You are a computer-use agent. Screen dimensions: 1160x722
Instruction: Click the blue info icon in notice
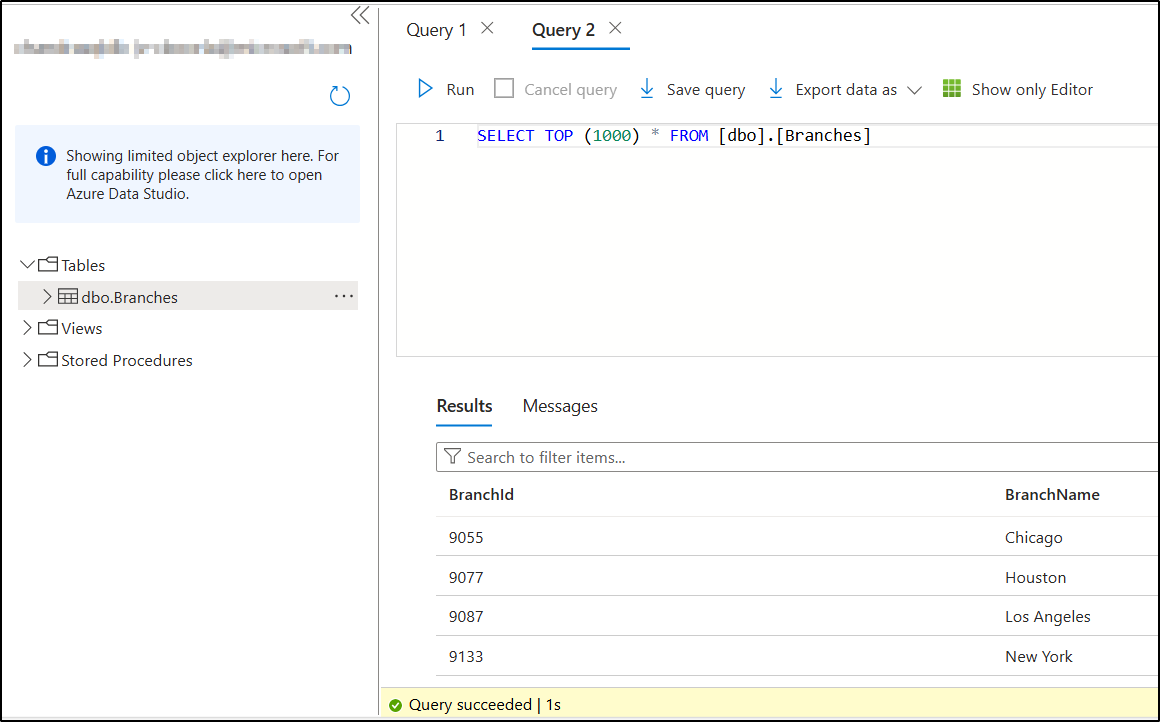tap(46, 156)
